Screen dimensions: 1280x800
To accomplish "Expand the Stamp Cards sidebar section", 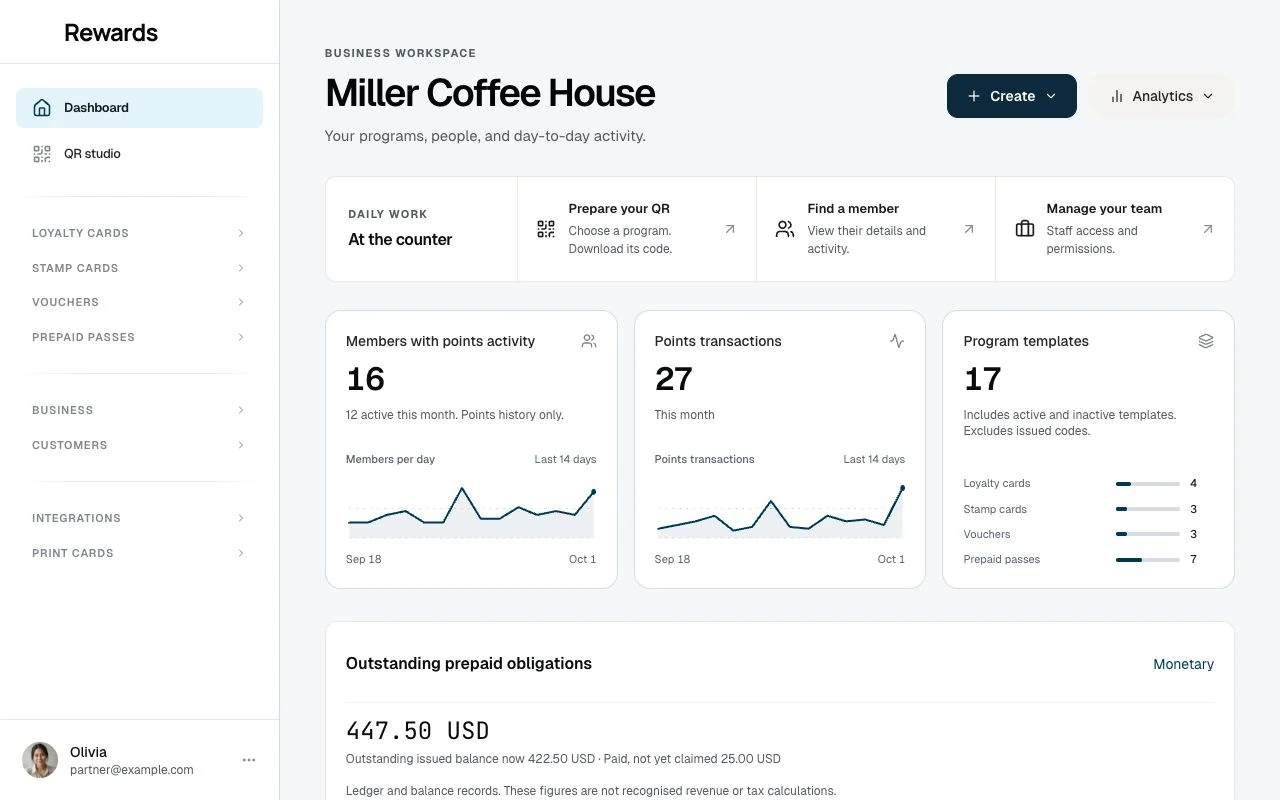I will click(139, 268).
